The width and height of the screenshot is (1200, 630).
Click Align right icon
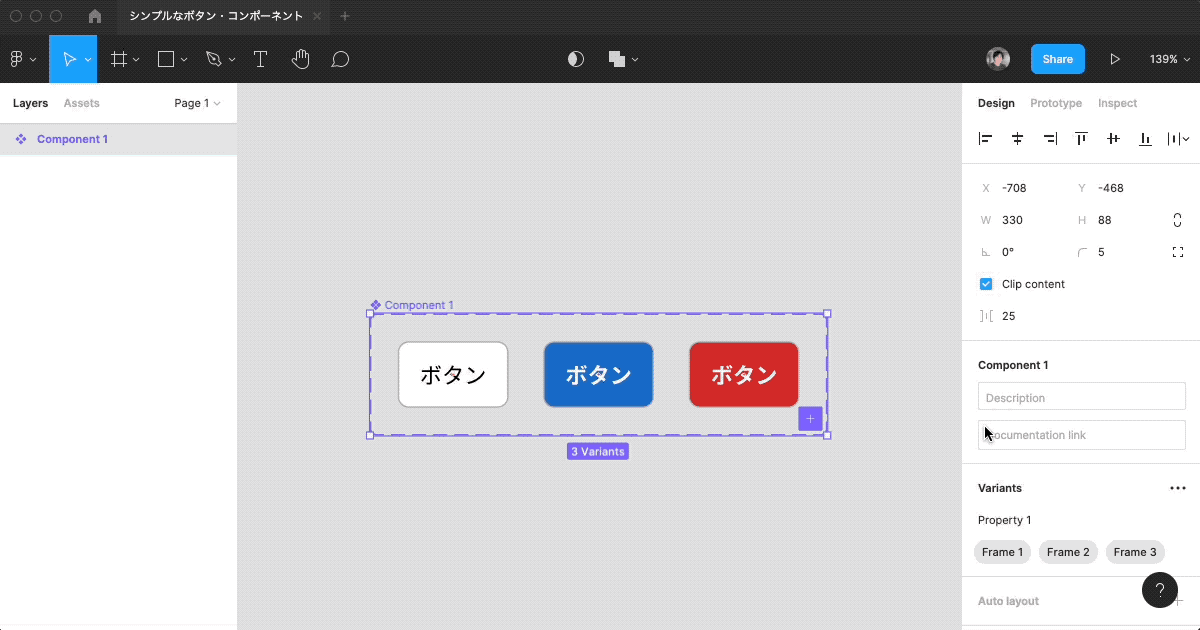1049,139
